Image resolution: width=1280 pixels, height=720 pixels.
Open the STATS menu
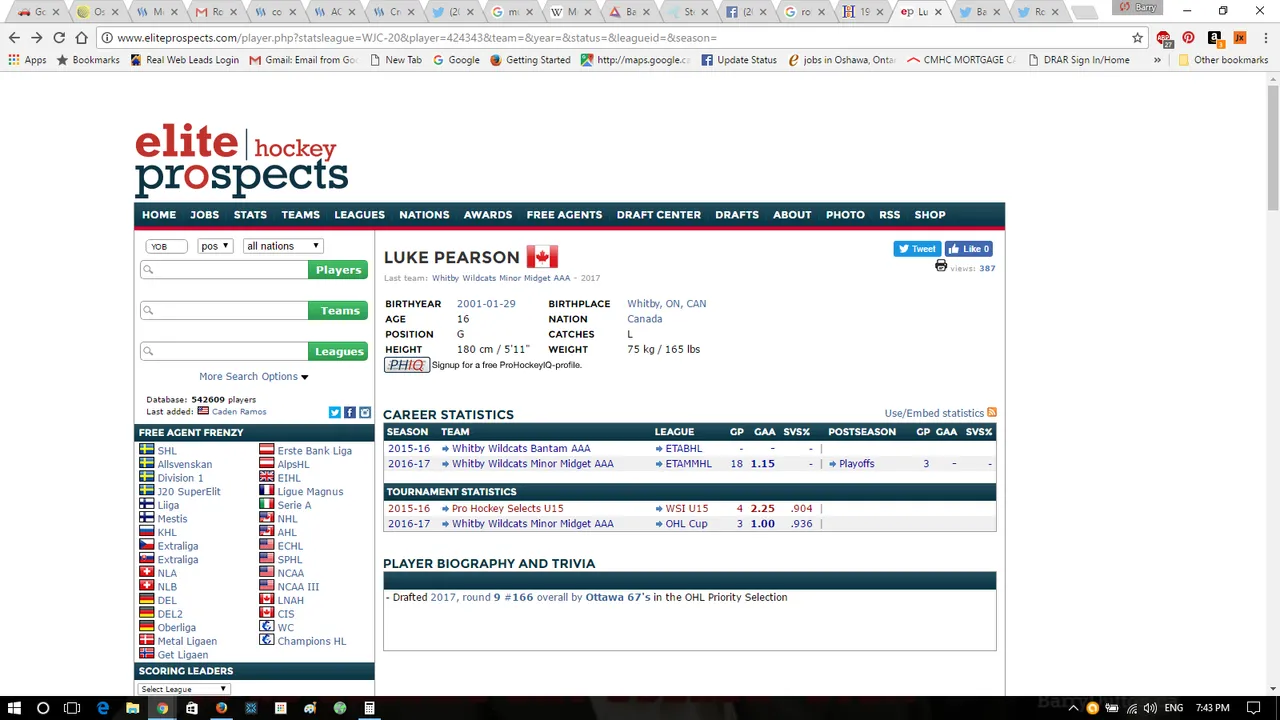[250, 215]
